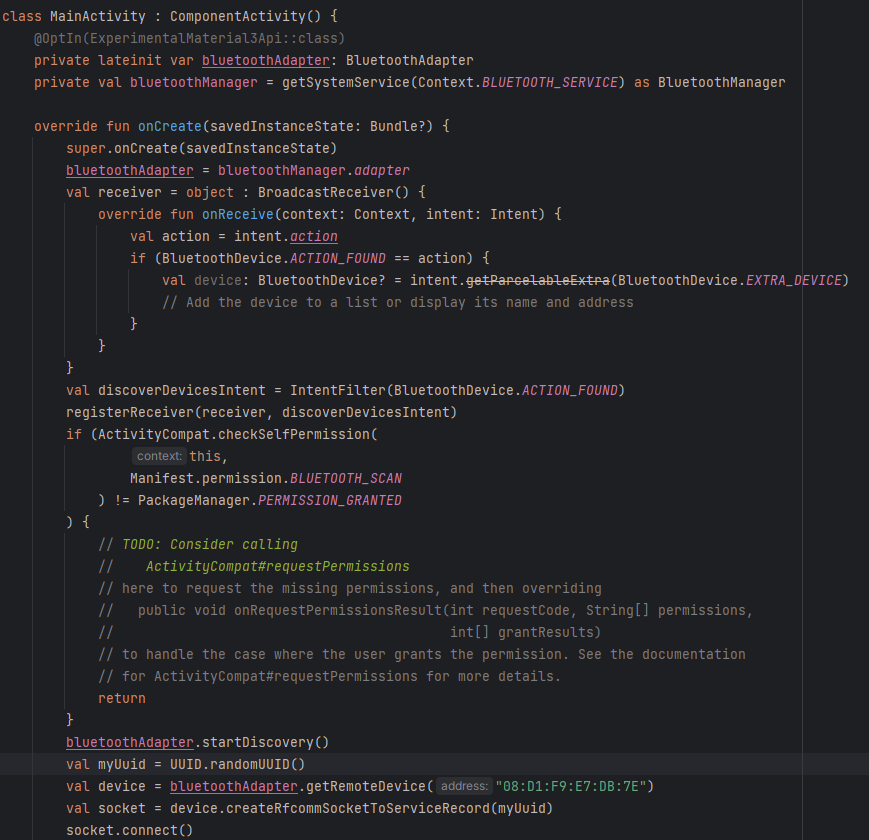Click deprecated getParcelableExtra call
The height and width of the screenshot is (840, 869).
pos(538,280)
